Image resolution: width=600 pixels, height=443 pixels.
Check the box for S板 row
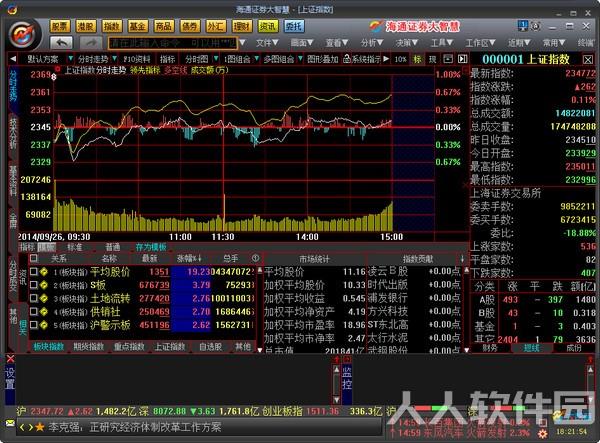pyautogui.click(x=34, y=285)
